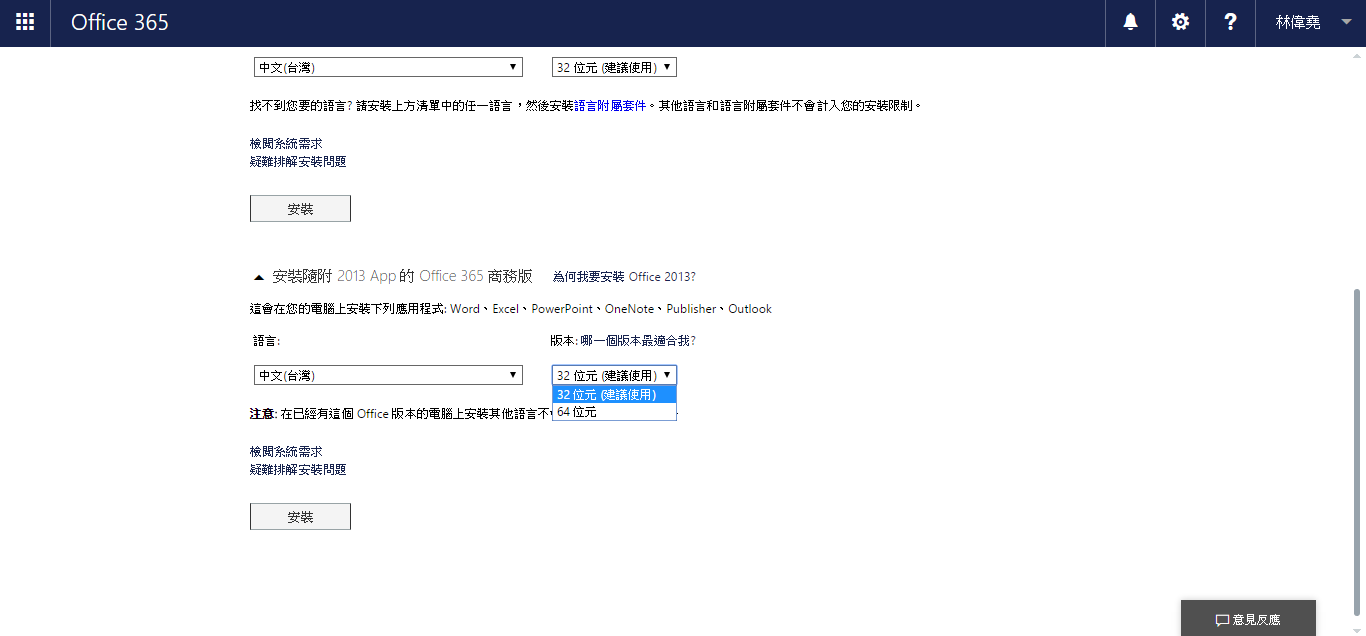Click the scrollbar up arrow
Viewport: 1366px width, 636px height.
click(1357, 56)
